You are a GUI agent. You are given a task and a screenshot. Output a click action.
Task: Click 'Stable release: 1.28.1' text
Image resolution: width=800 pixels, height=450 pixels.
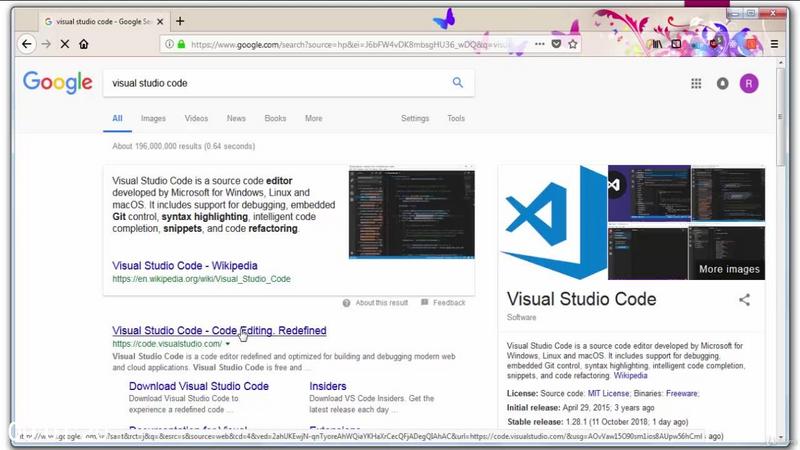tap(597, 422)
